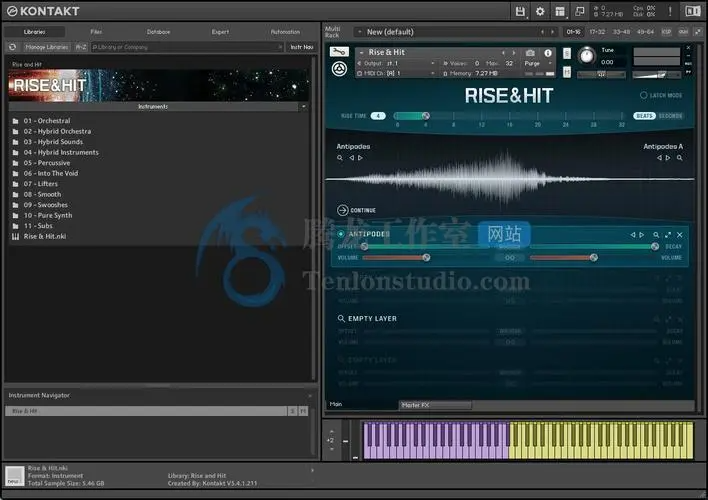Screen dimensions: 708x500
Task: Click the Continue arrow icon
Action: coord(343,210)
